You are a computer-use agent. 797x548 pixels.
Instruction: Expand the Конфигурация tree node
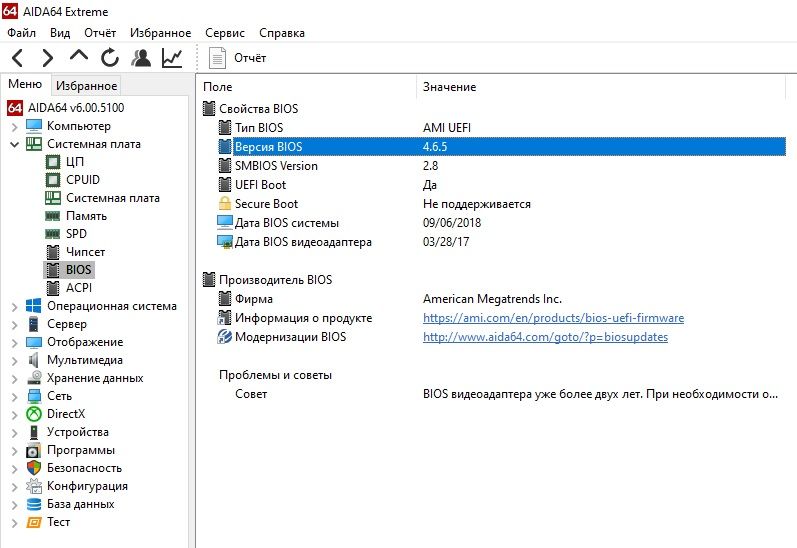click(14, 486)
